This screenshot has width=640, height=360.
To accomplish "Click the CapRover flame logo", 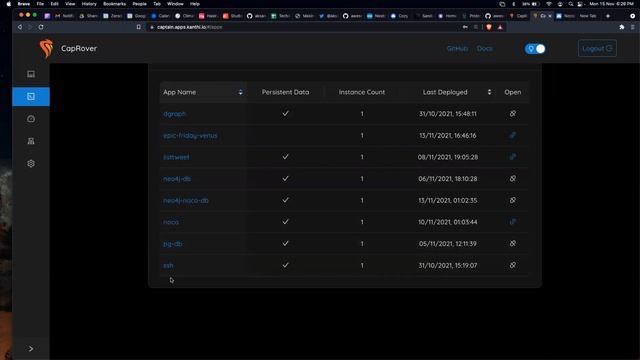I will coord(47,48).
